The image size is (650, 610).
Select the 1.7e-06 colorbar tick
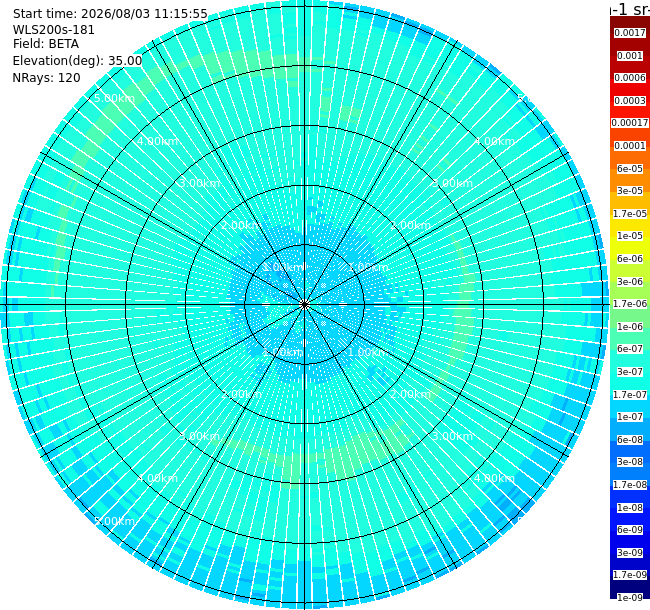point(630,304)
